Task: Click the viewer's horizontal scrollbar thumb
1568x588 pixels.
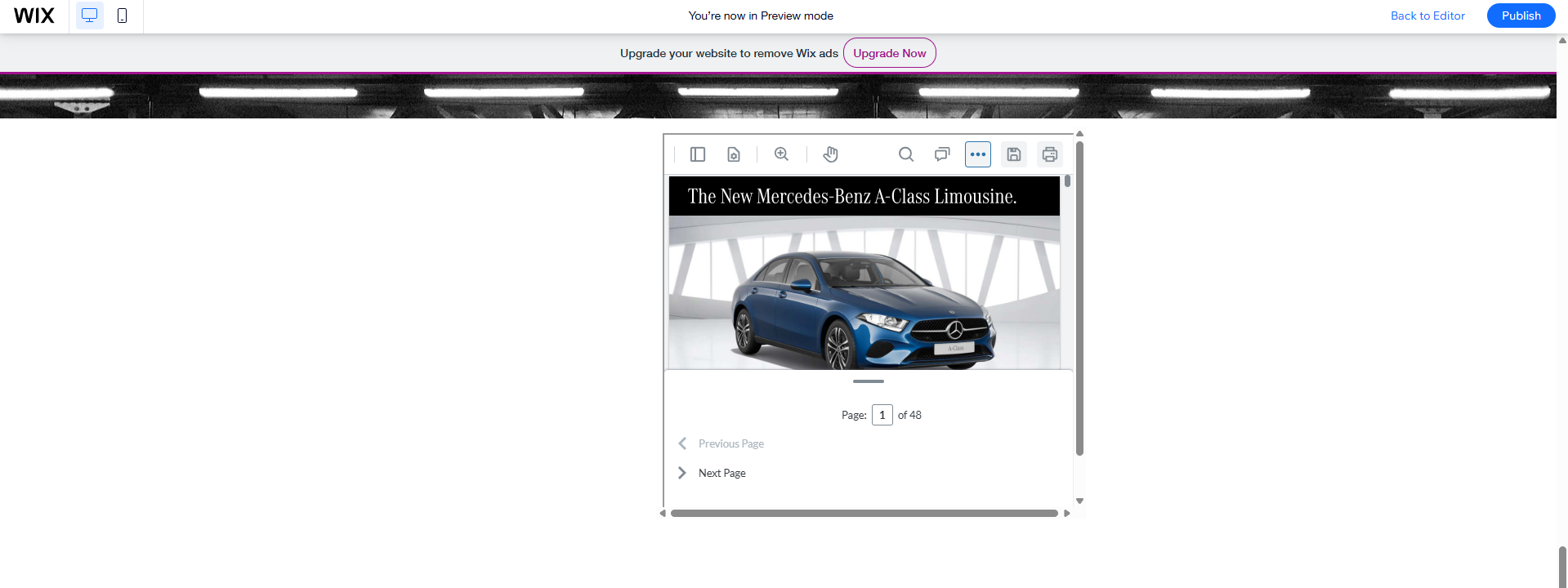Action: point(864,514)
